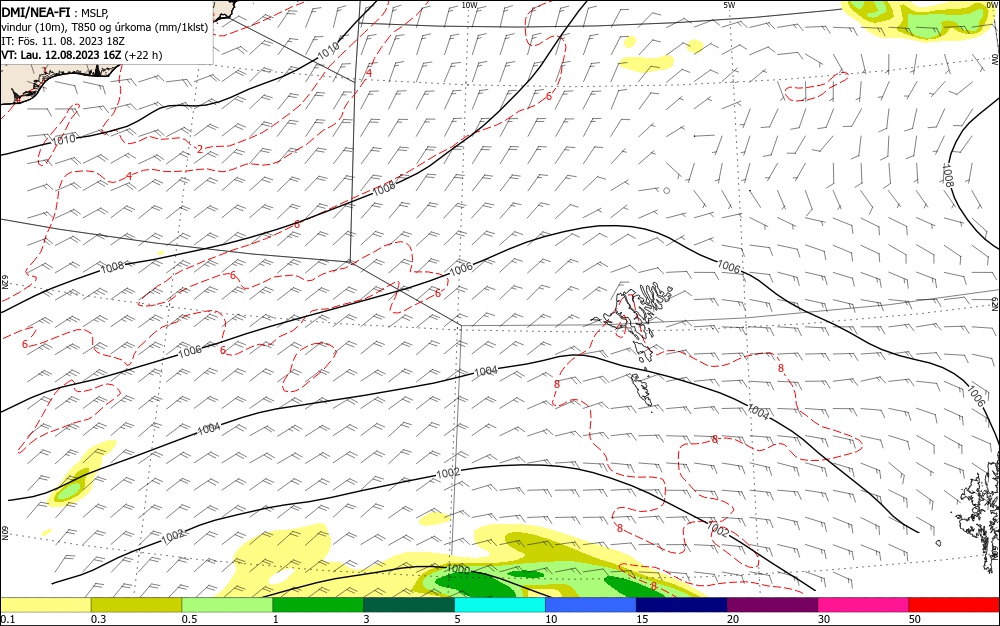Click the legend value '50'
Image resolution: width=1000 pixels, height=626 pixels.
pyautogui.click(x=915, y=619)
